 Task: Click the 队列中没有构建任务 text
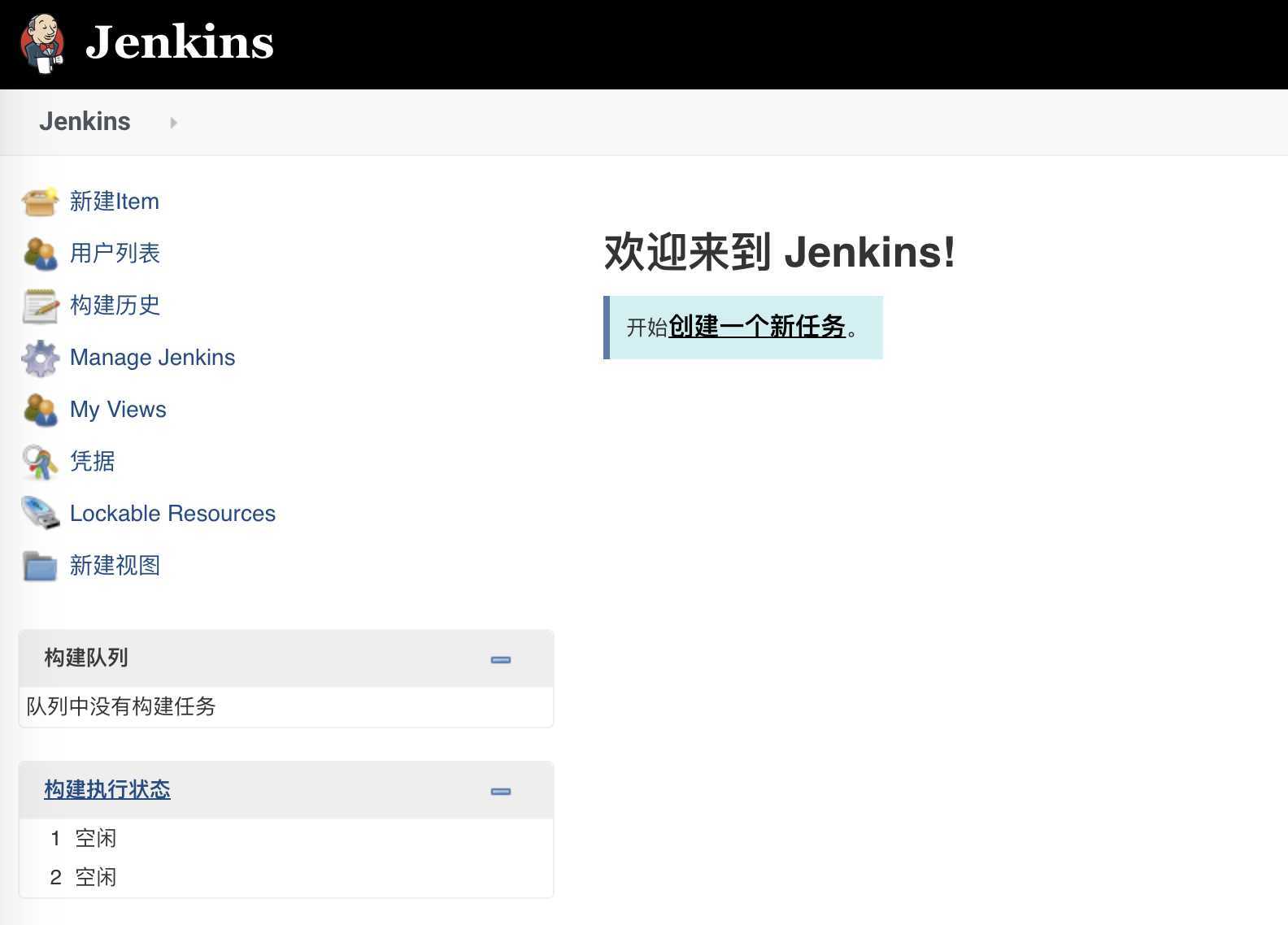tap(121, 706)
